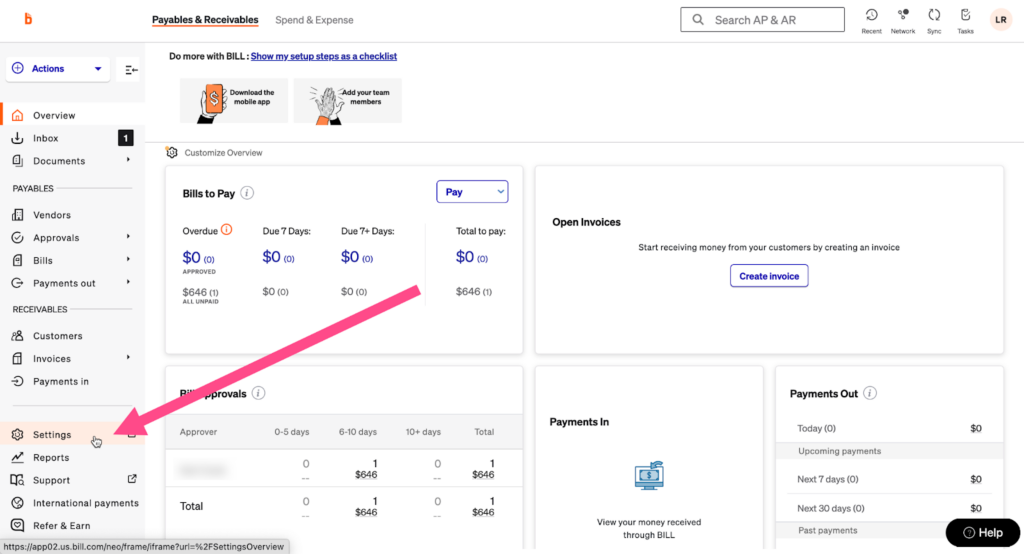1024x554 pixels.
Task: Open the LR user avatar menu
Action: point(1000,20)
